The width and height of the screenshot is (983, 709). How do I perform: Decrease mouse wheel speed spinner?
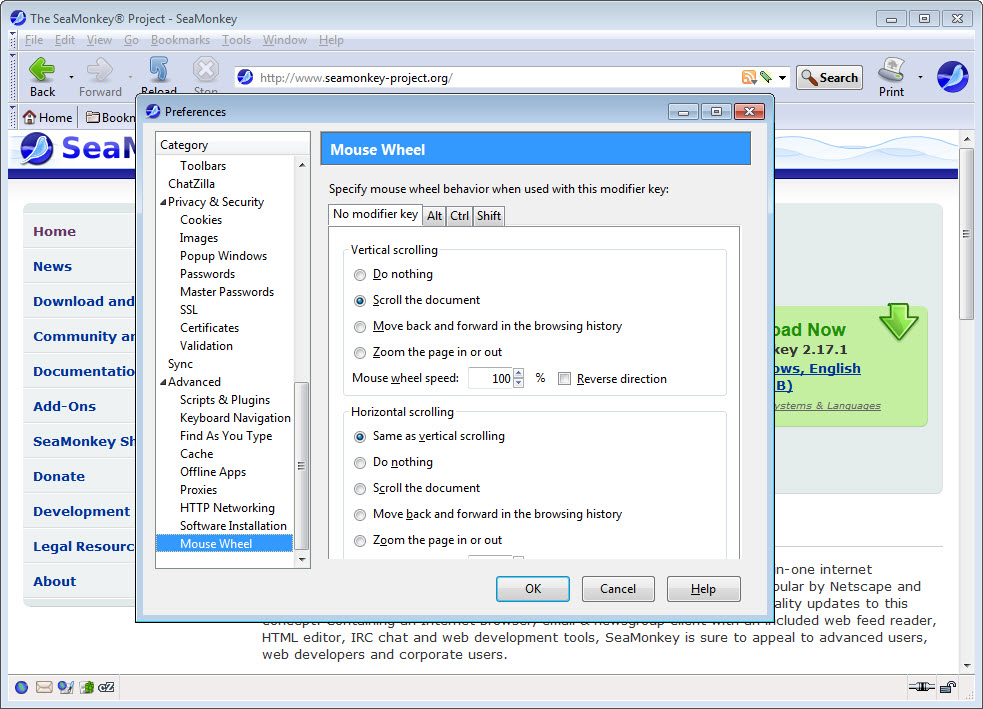(x=518, y=383)
